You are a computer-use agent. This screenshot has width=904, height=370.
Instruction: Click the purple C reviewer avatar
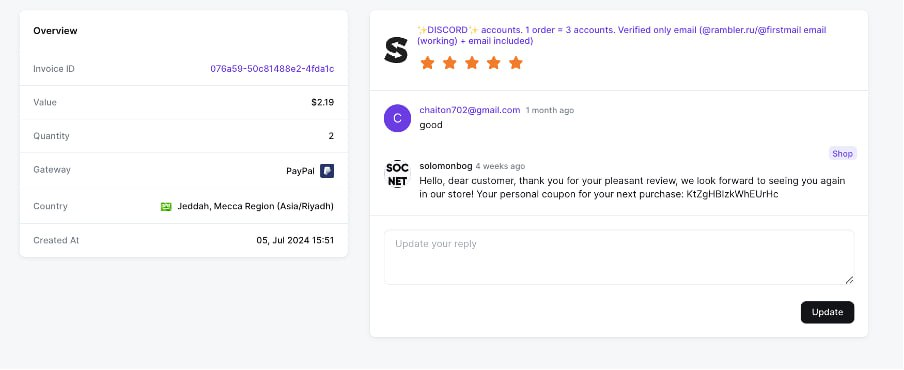tap(397, 118)
